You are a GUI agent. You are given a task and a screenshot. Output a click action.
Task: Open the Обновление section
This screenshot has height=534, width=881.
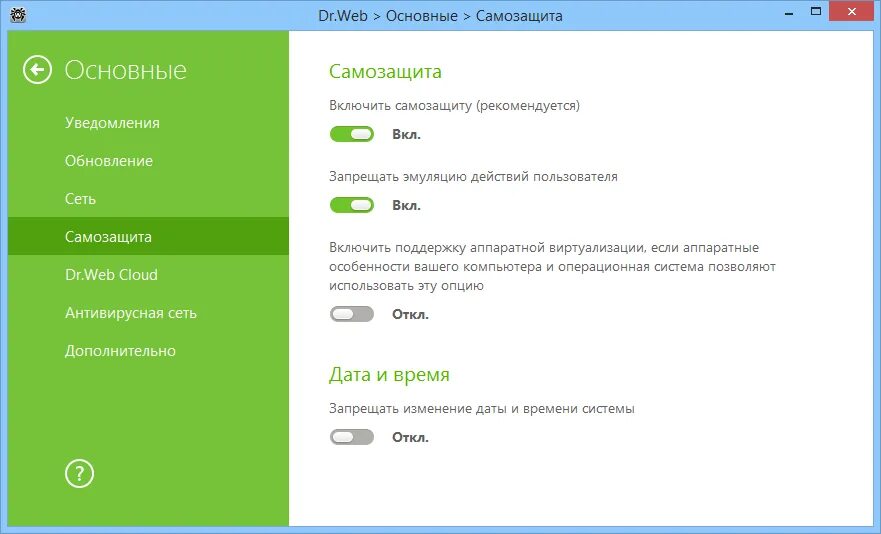148,161
